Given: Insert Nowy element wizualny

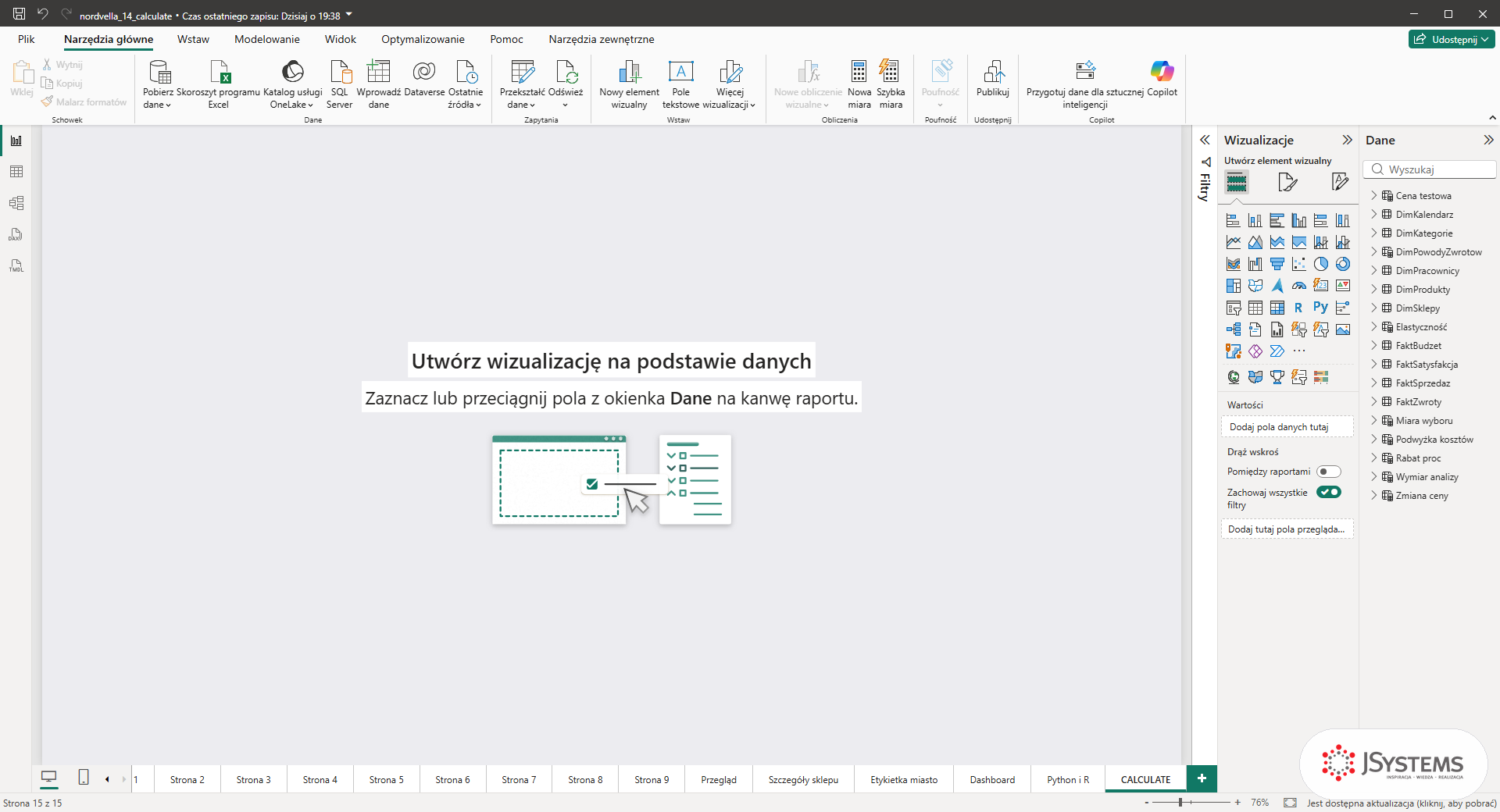Looking at the screenshot, I should click(x=629, y=84).
